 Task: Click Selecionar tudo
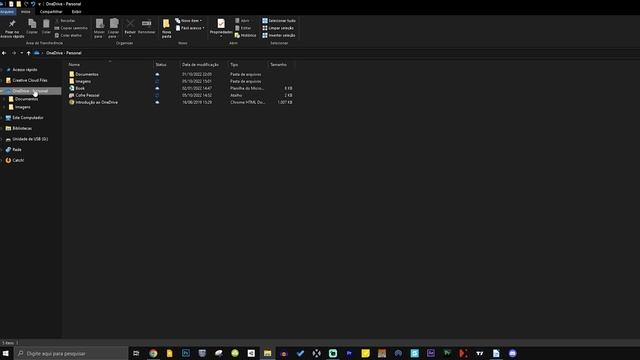click(x=279, y=20)
